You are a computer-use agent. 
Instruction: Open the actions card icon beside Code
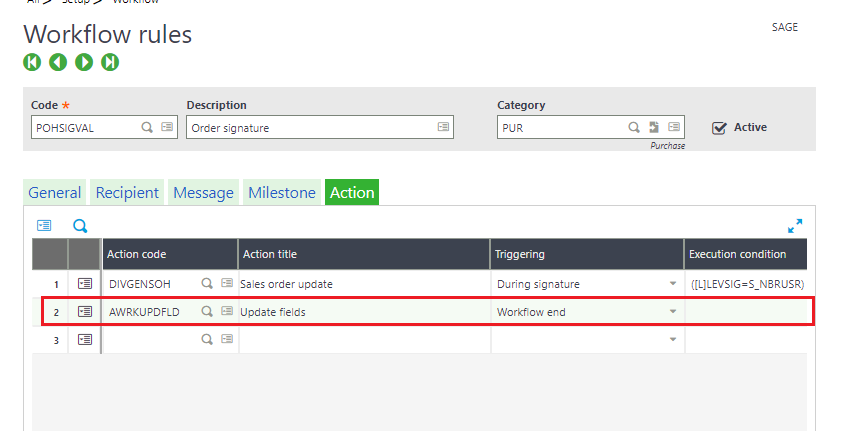[167, 127]
